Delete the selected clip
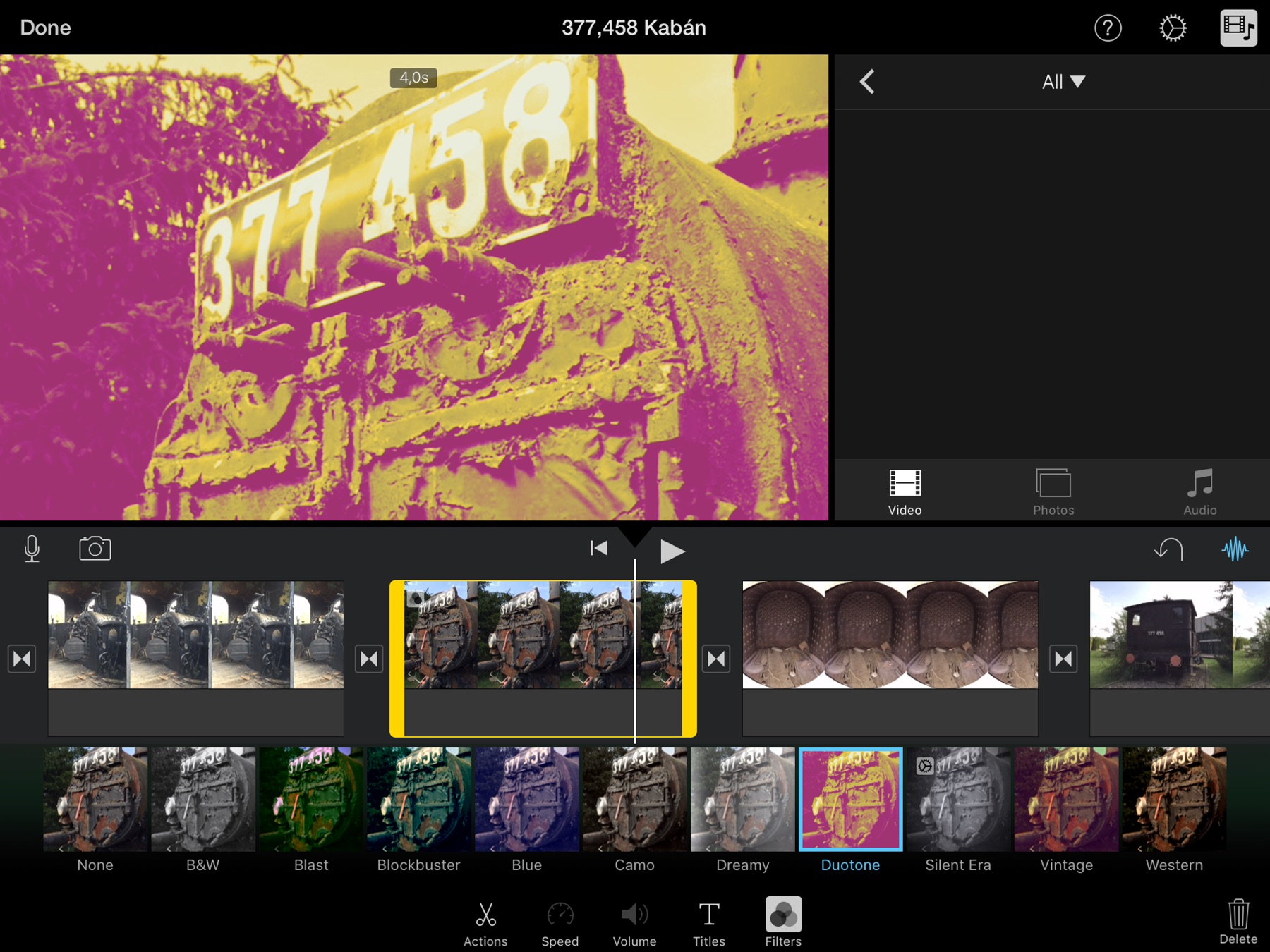1270x952 pixels. coord(1238,922)
